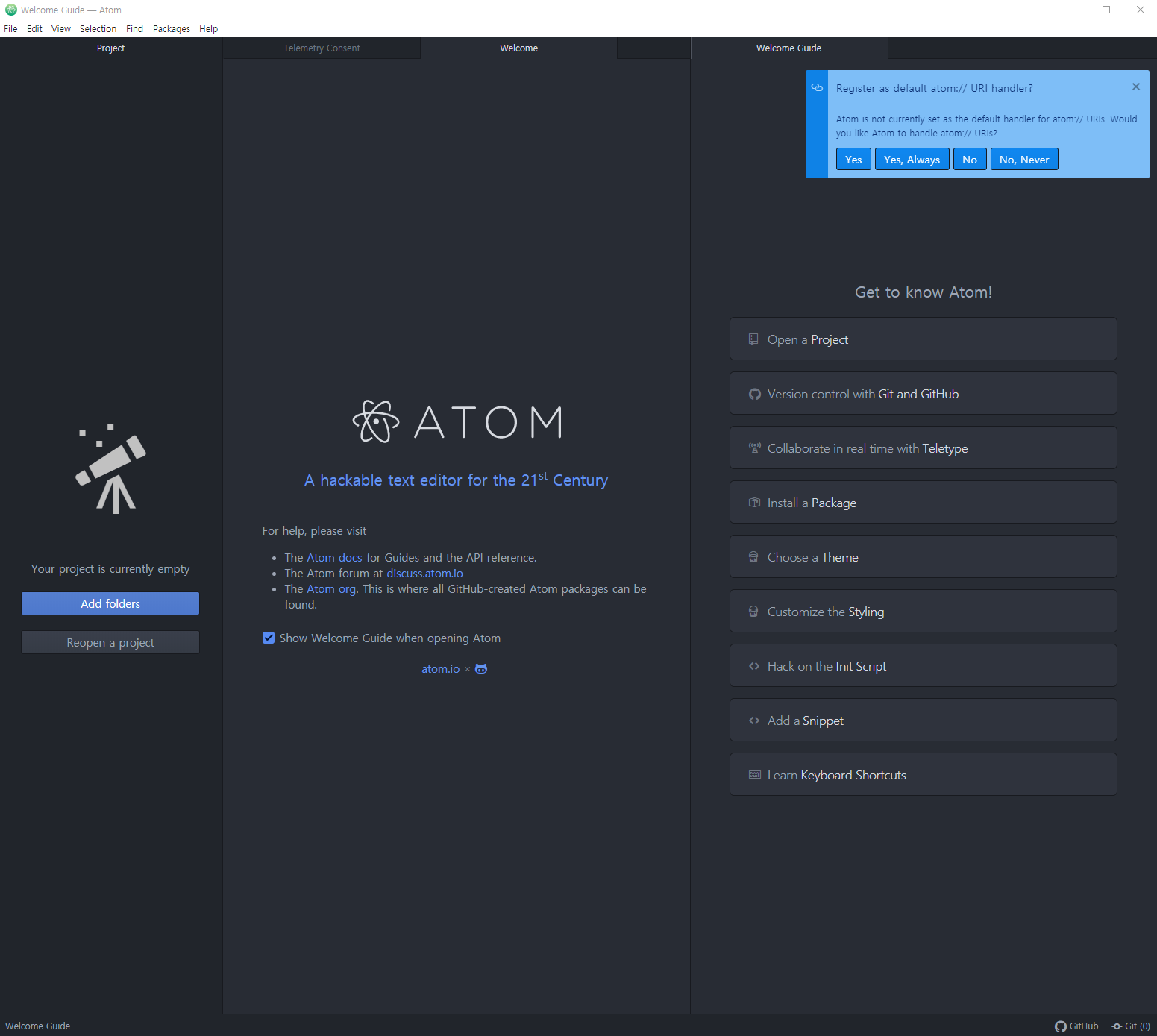Expand the Choose a Theme card
The width and height of the screenshot is (1157, 1036).
(923, 557)
